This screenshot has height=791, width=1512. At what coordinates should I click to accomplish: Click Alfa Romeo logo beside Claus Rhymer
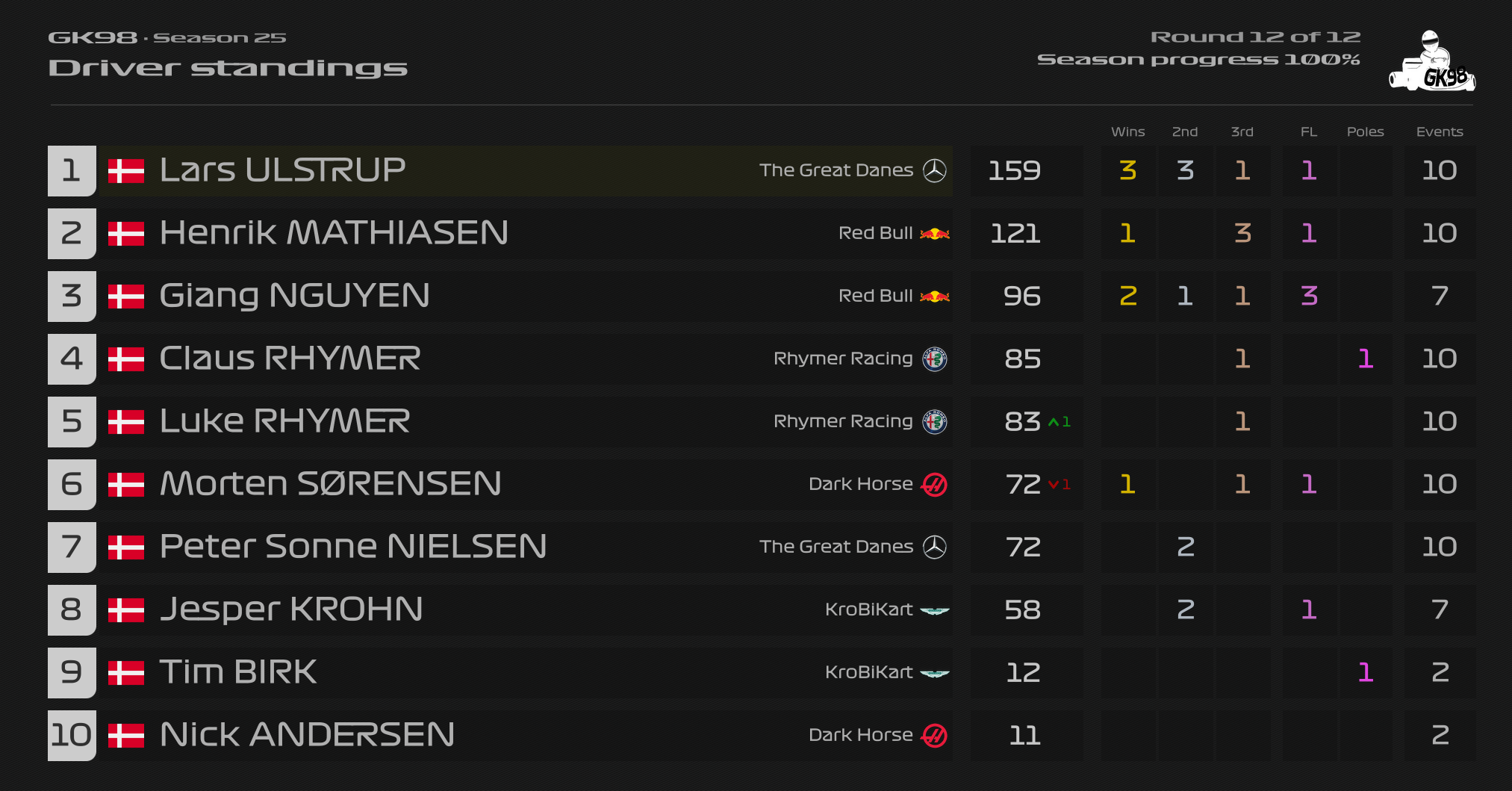(x=935, y=359)
